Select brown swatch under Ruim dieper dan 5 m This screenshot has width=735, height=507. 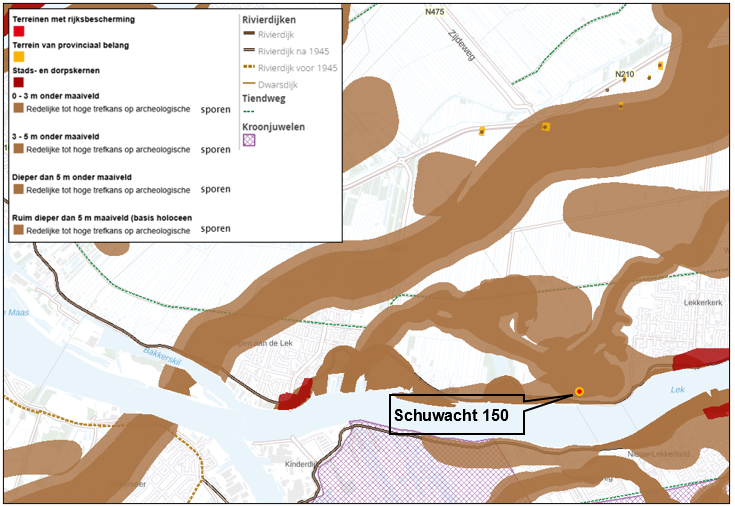tap(19, 230)
